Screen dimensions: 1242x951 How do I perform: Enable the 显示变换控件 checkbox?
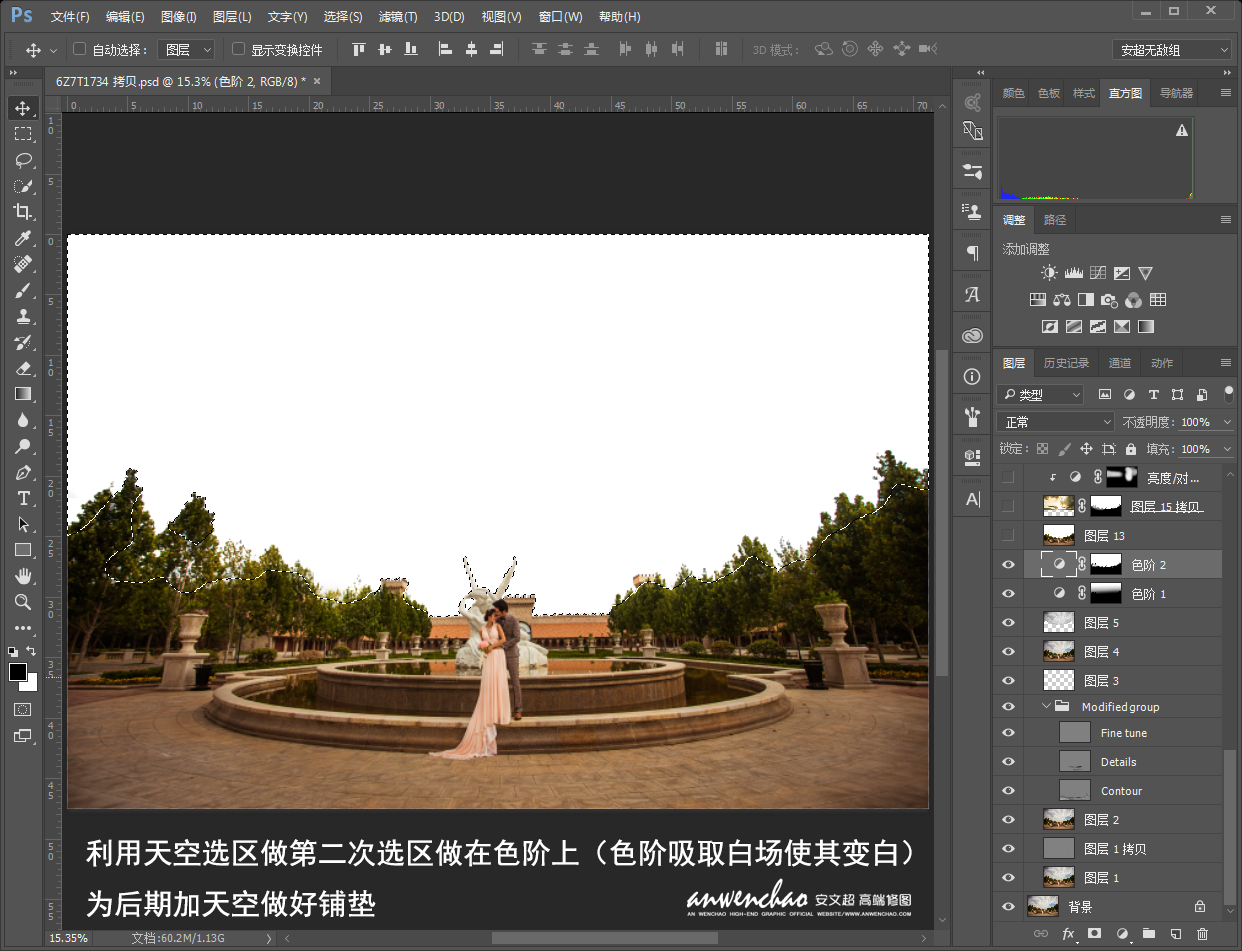[238, 49]
